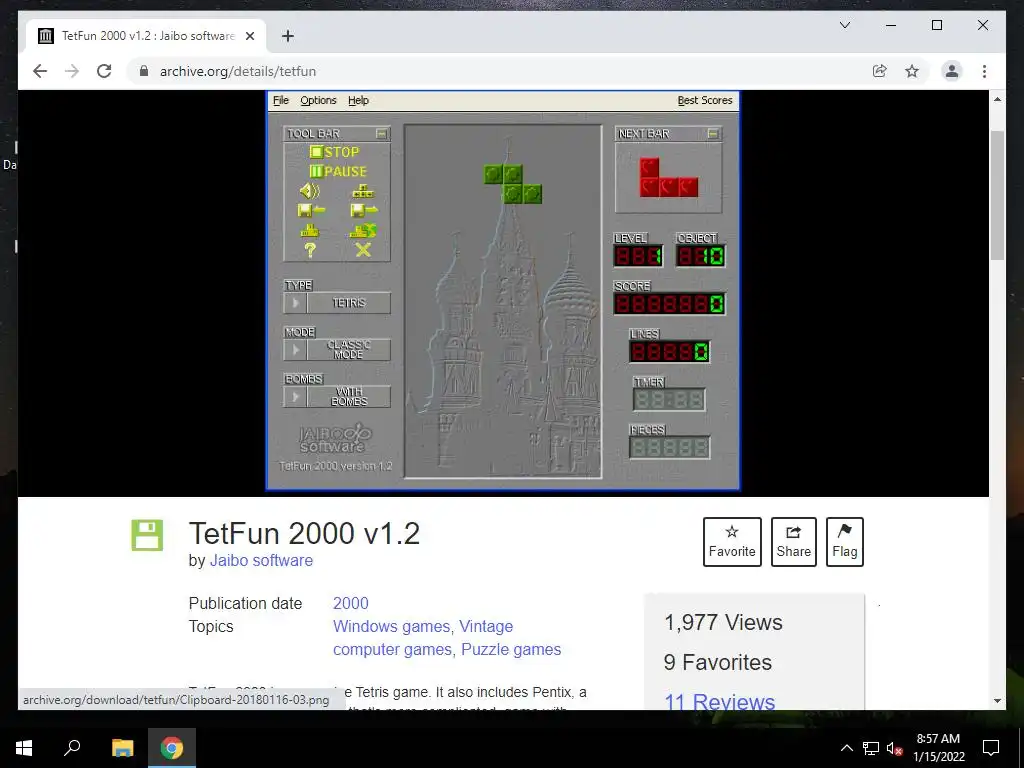Viewport: 1024px width, 768px height.
Task: Open the Jaibo software creator link
Action: click(x=261, y=560)
